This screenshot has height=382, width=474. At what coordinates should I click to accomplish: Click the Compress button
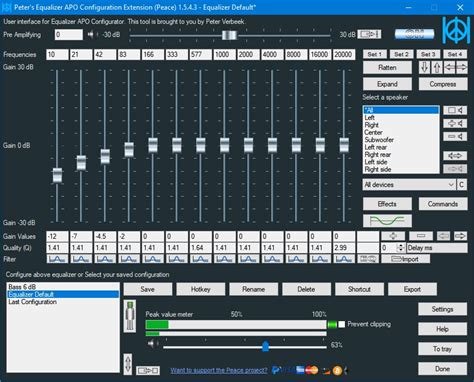[443, 84]
